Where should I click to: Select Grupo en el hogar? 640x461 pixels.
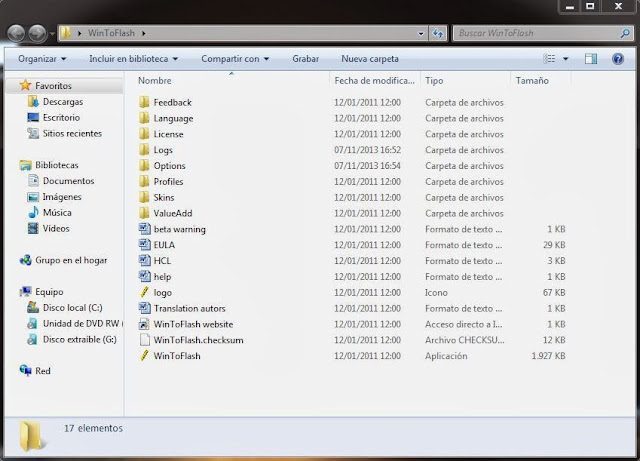[x=71, y=260]
